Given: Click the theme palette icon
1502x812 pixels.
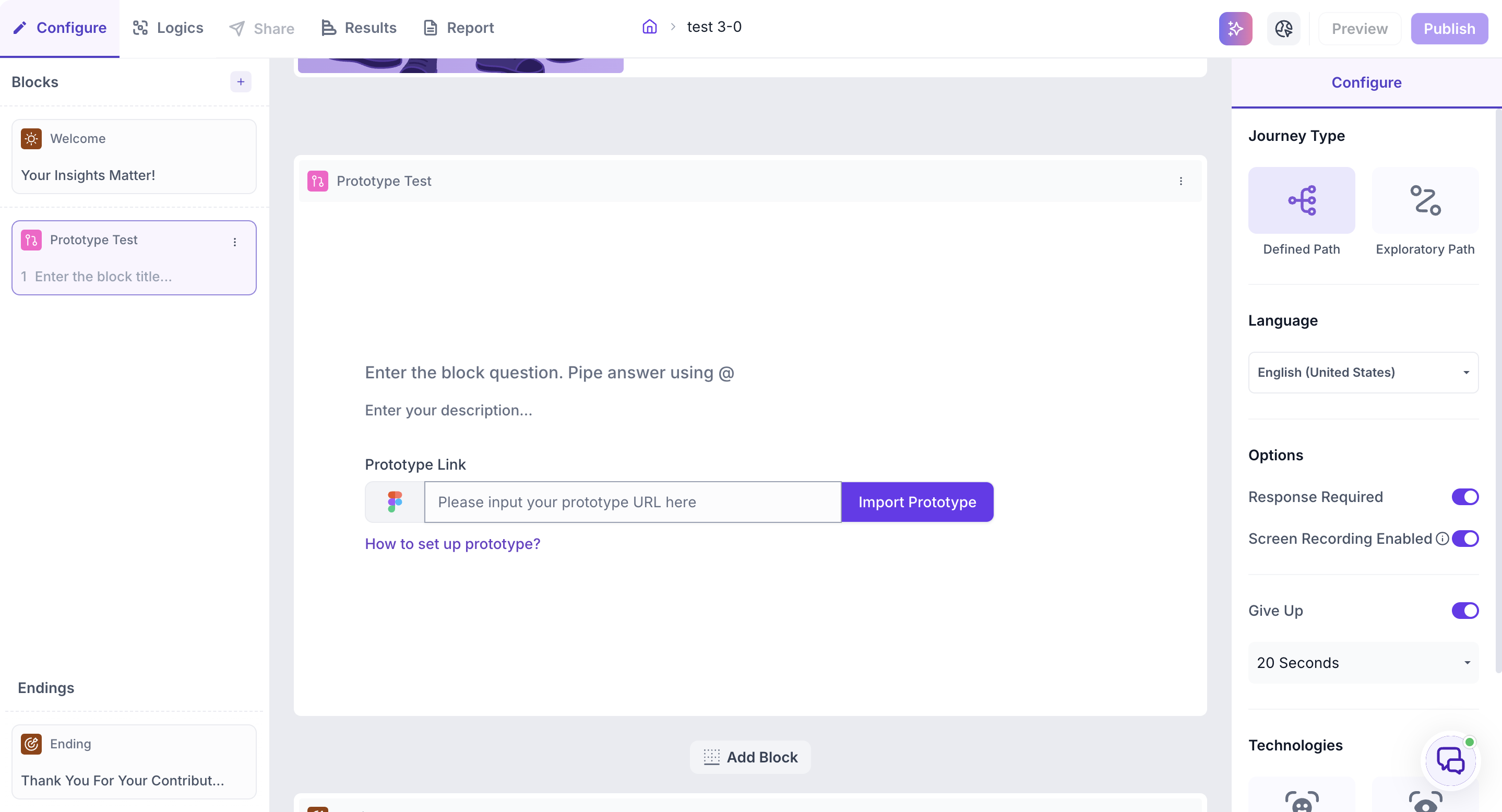Looking at the screenshot, I should coord(1283,28).
